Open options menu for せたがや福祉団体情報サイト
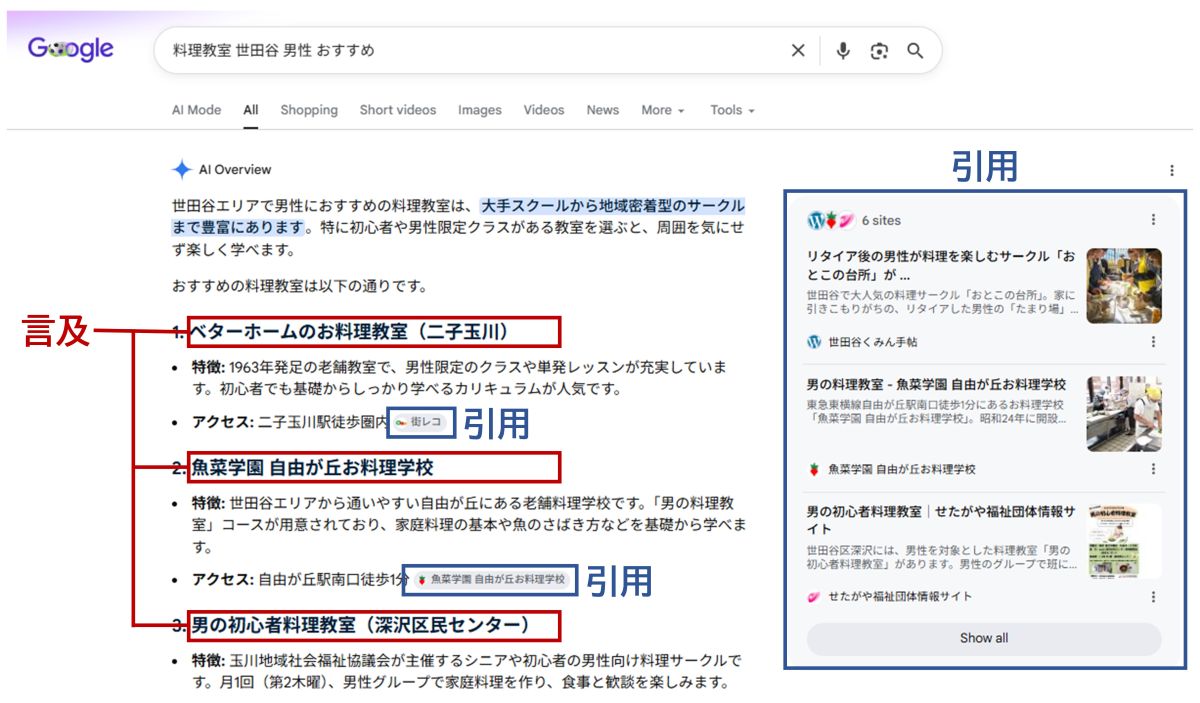 coord(1153,597)
